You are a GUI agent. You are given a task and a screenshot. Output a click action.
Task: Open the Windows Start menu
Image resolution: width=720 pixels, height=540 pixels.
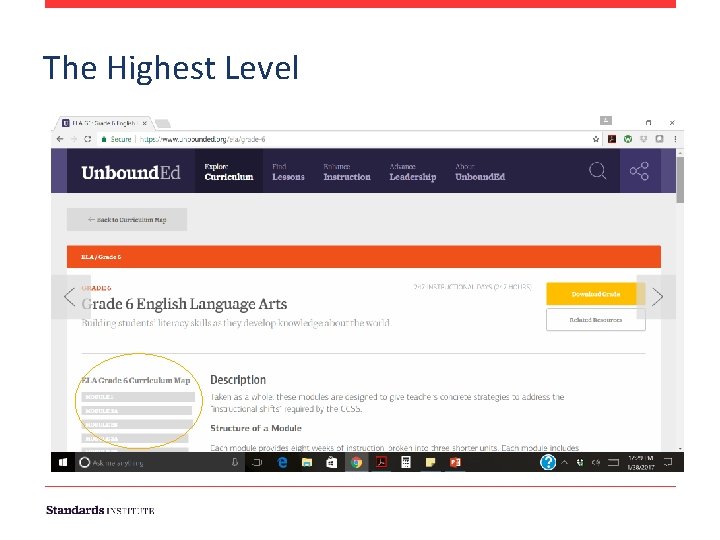point(63,462)
